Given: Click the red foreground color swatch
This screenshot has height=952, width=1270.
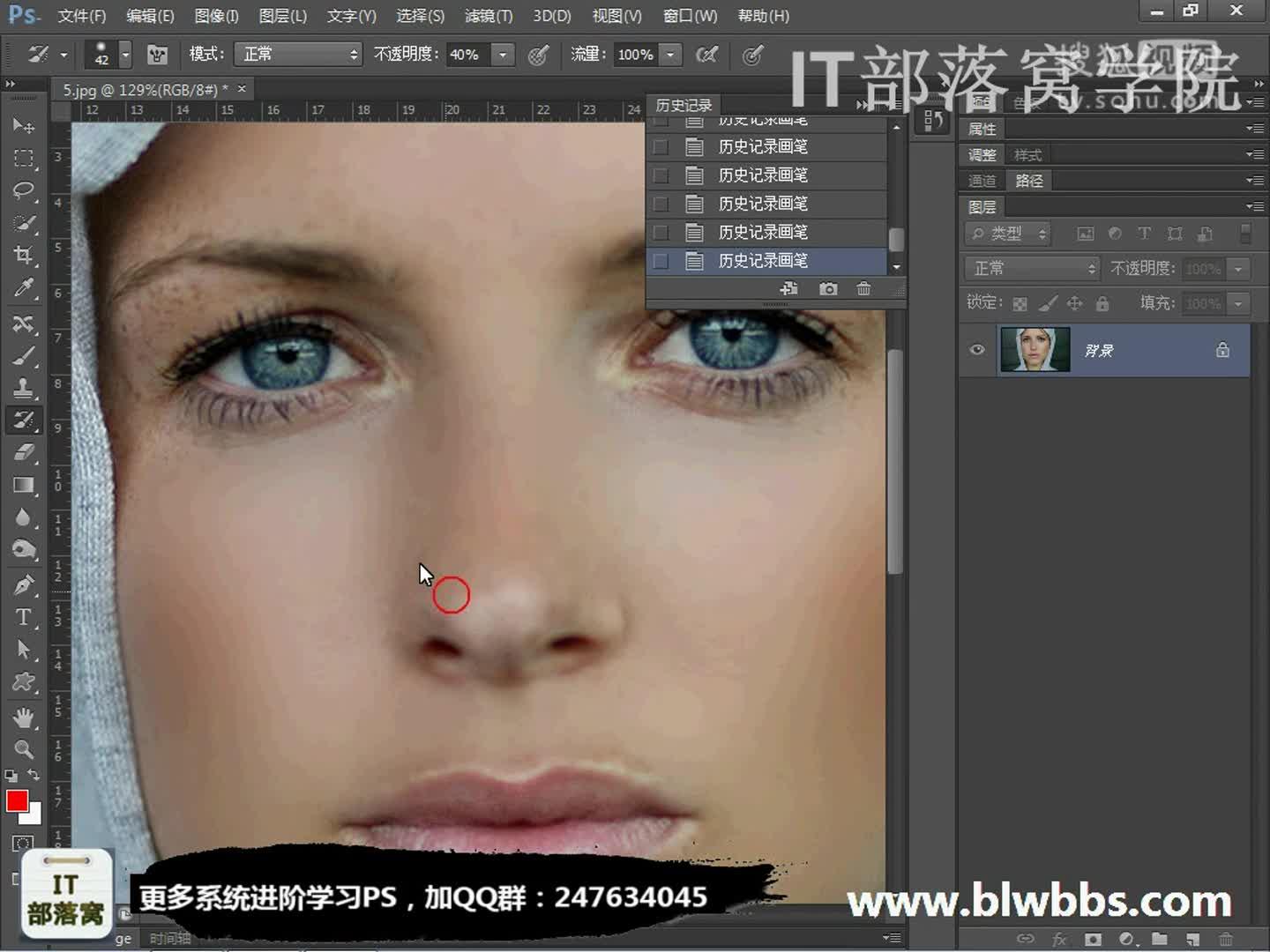Looking at the screenshot, I should [x=19, y=802].
